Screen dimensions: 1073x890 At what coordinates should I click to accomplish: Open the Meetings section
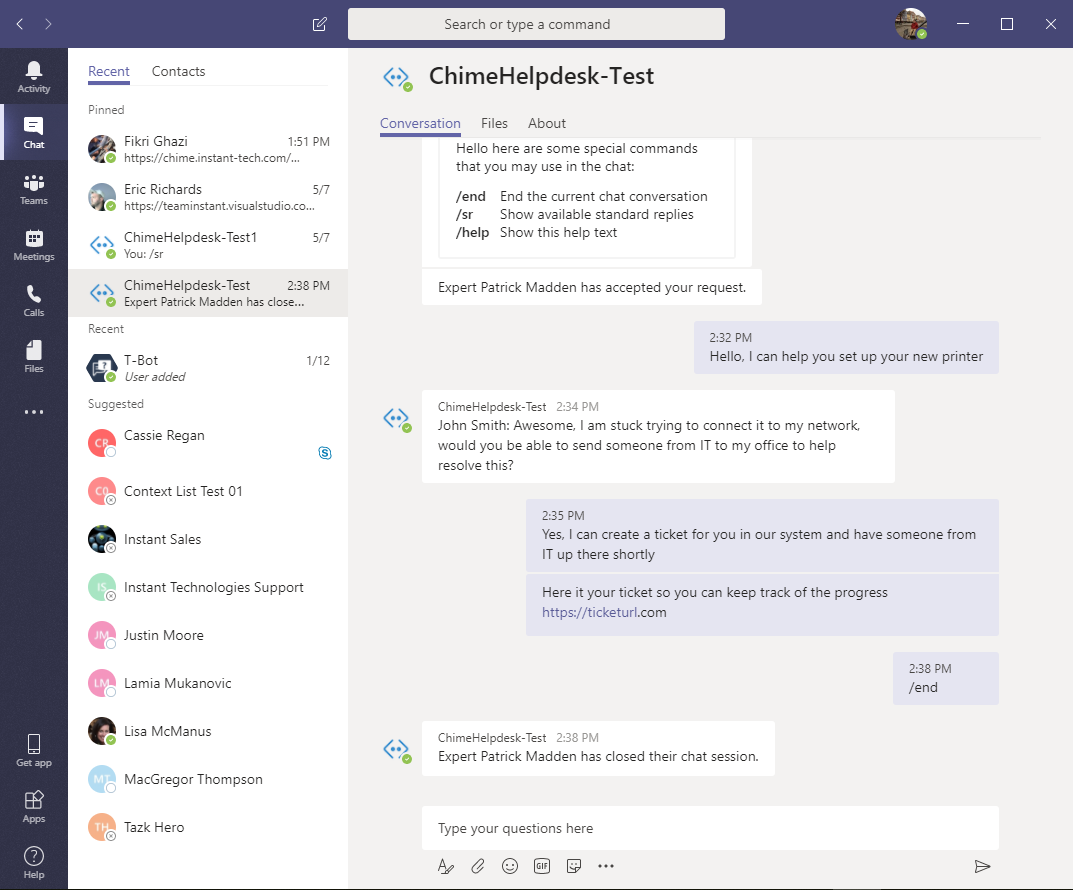(34, 245)
